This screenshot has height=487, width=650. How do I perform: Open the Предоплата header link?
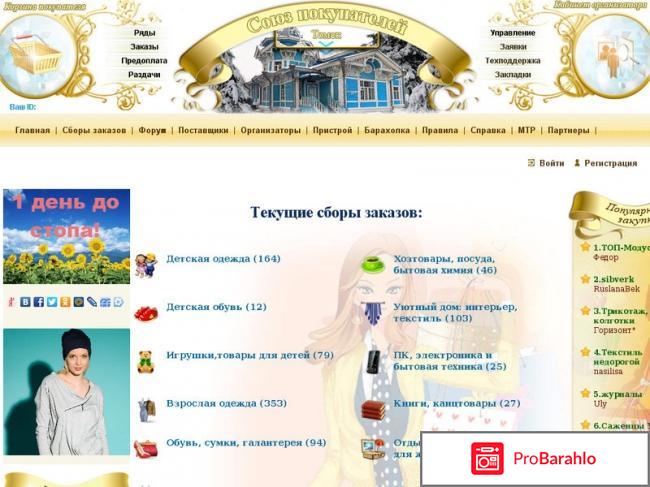(x=144, y=61)
